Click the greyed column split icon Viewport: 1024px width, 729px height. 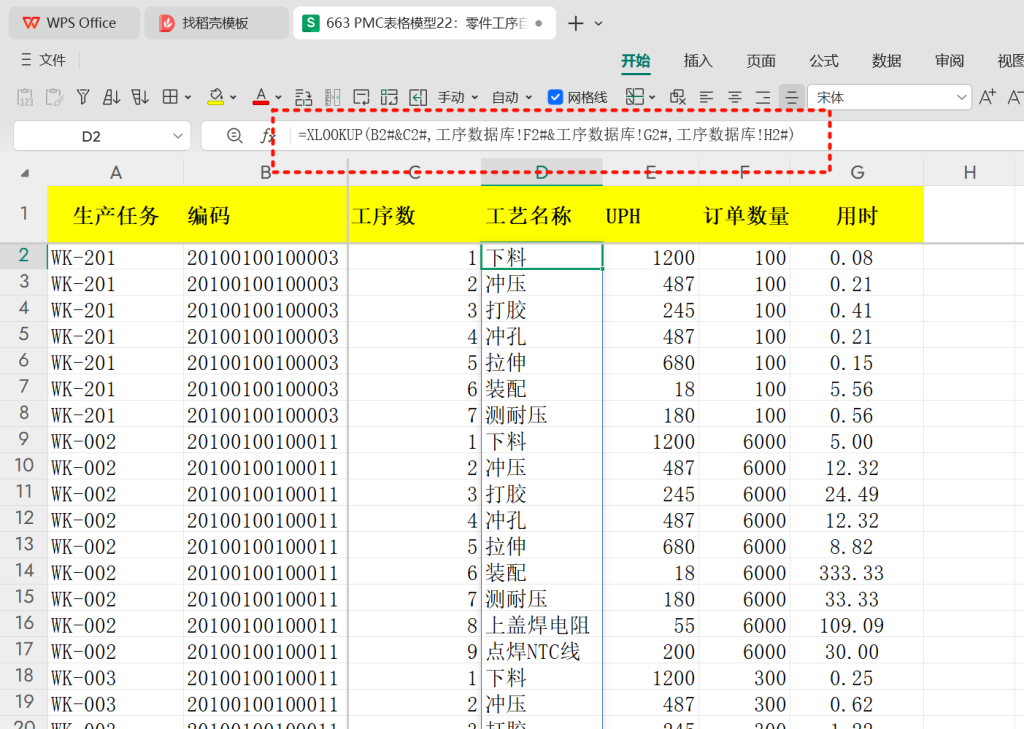click(332, 97)
